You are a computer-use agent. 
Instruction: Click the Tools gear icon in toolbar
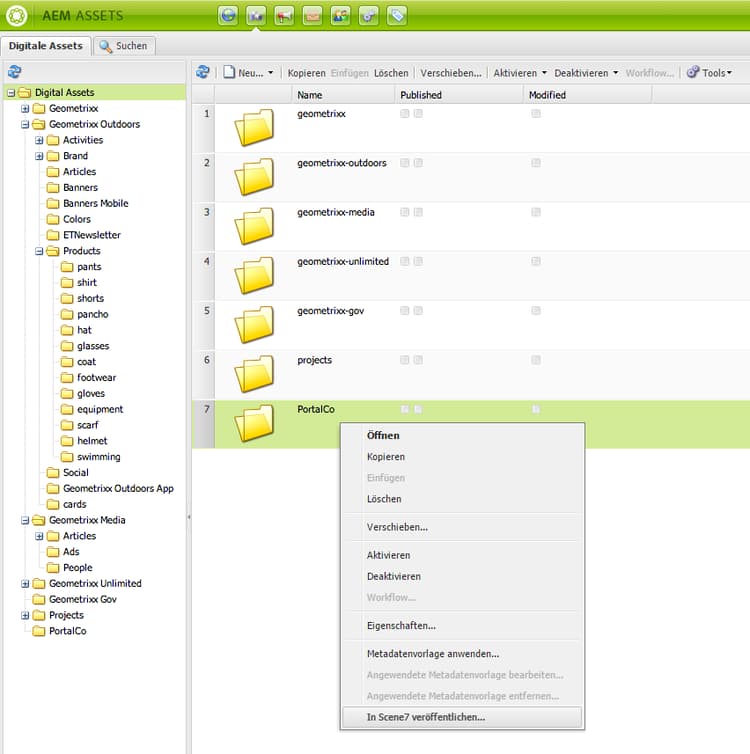(x=693, y=72)
